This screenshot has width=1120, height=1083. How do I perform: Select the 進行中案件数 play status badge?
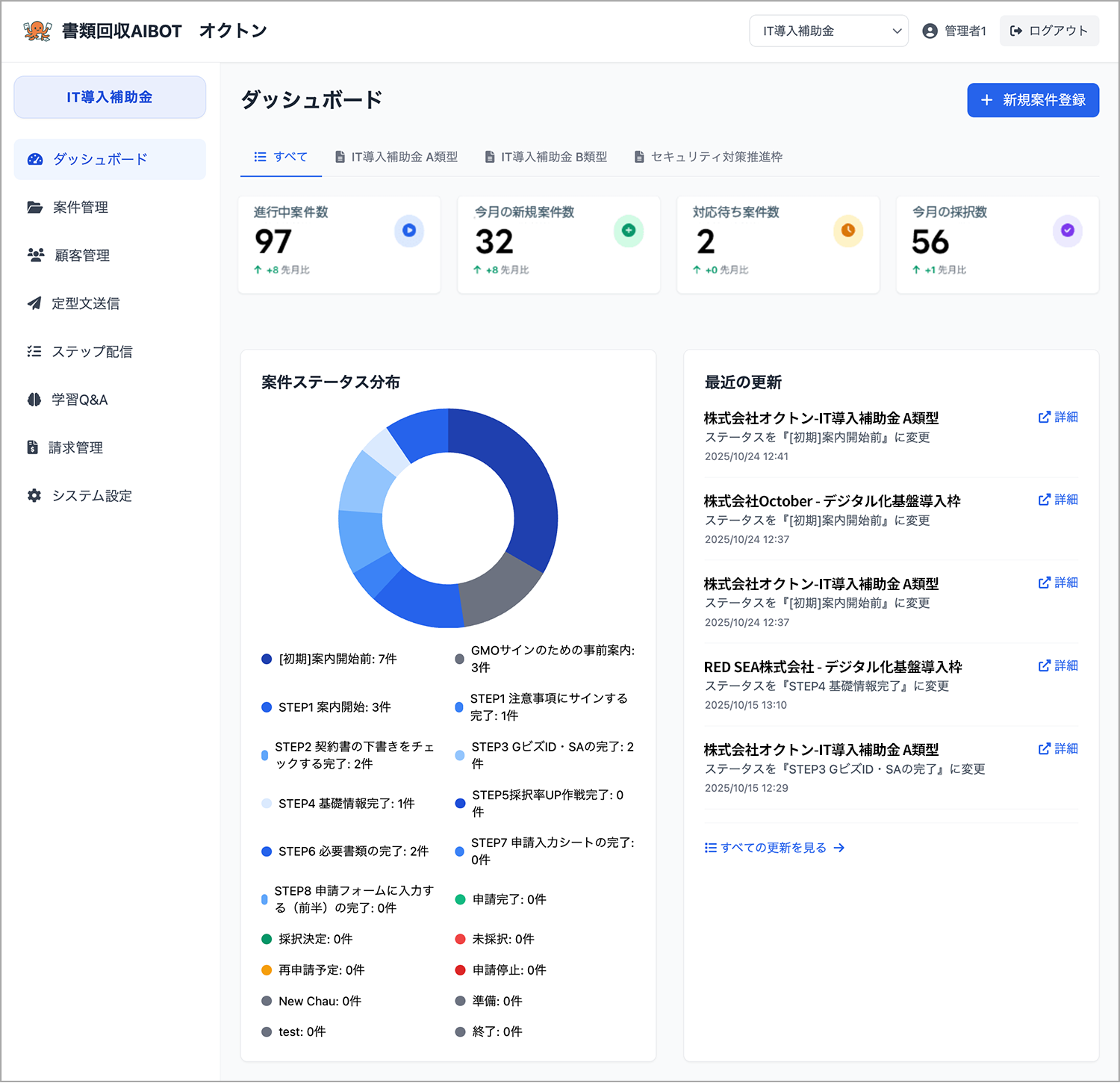(x=408, y=232)
